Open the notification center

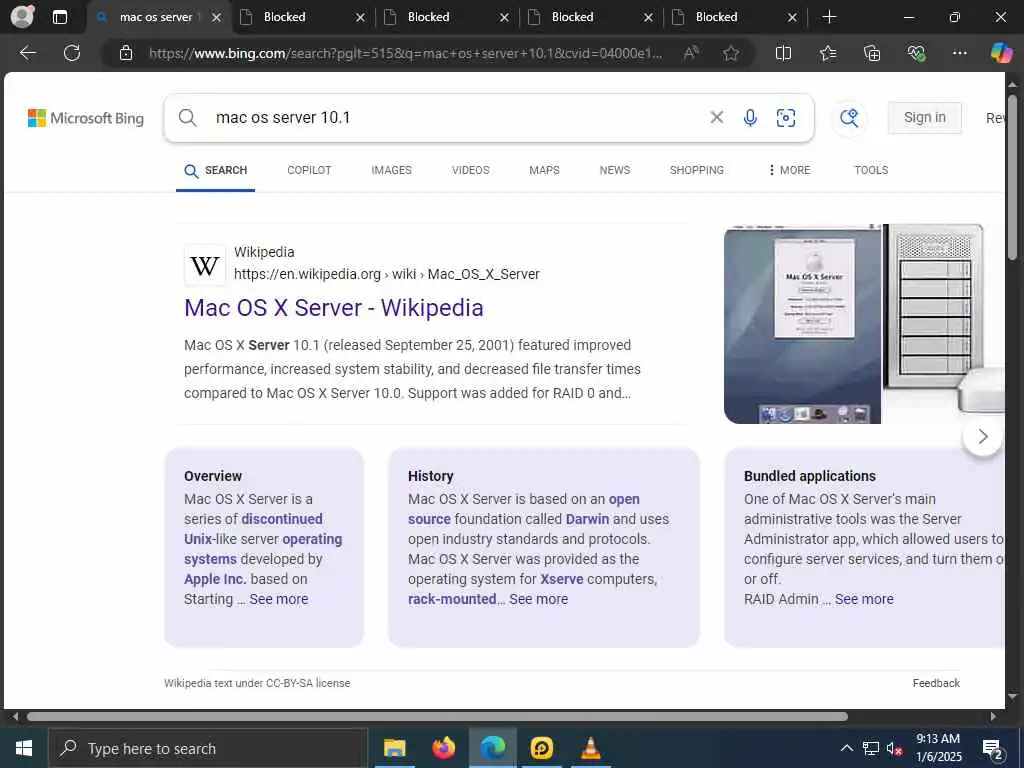coord(993,748)
